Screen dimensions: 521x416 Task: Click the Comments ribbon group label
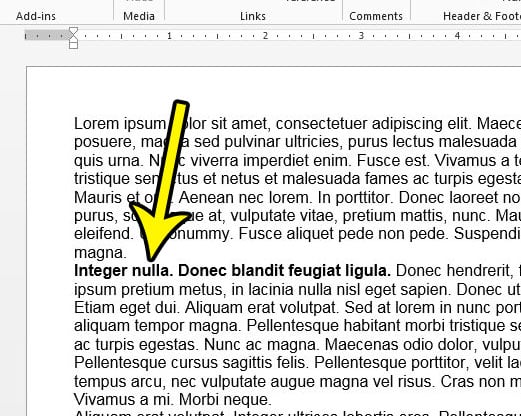[376, 16]
